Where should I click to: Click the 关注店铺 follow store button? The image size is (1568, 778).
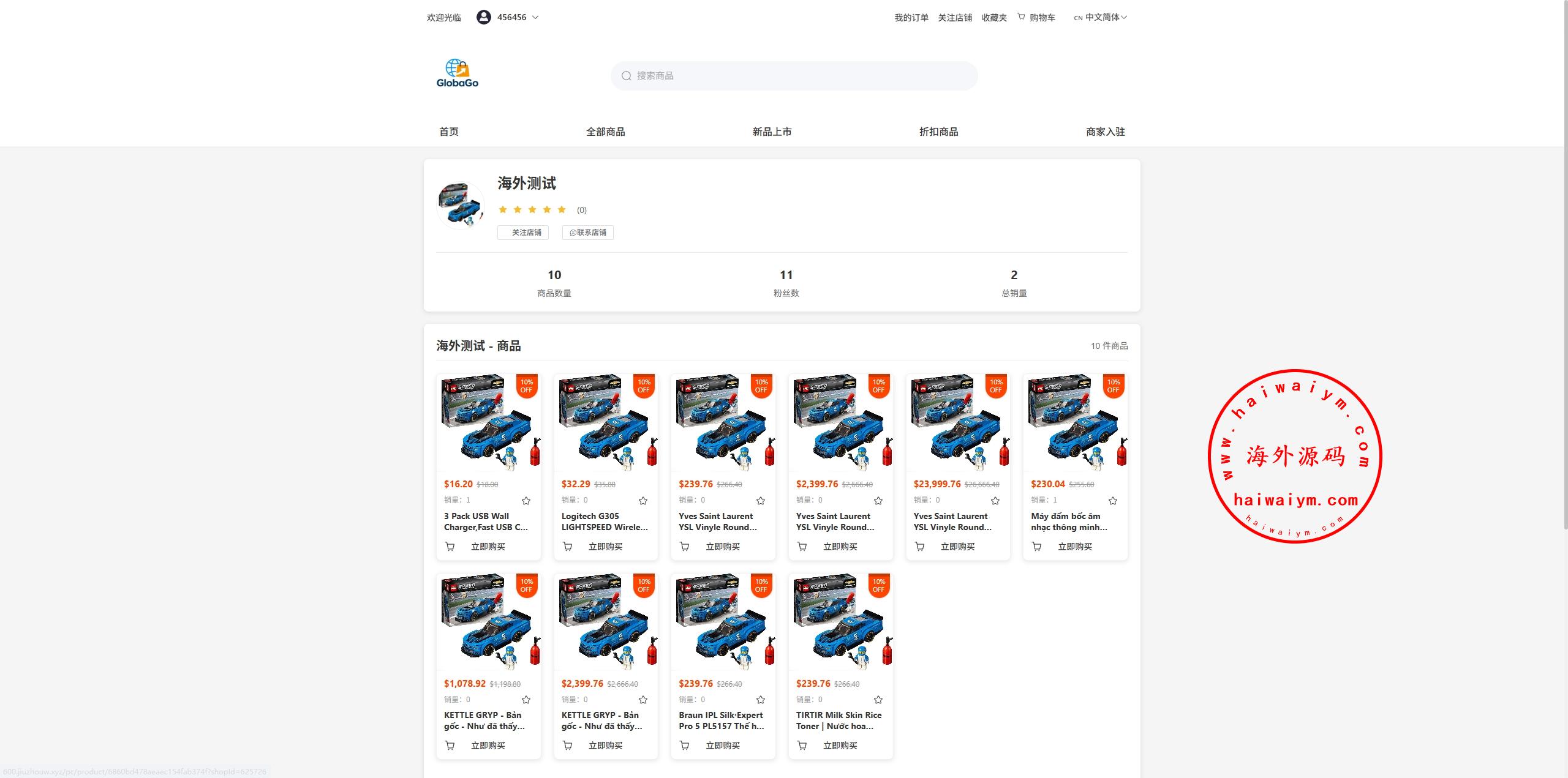[523, 233]
